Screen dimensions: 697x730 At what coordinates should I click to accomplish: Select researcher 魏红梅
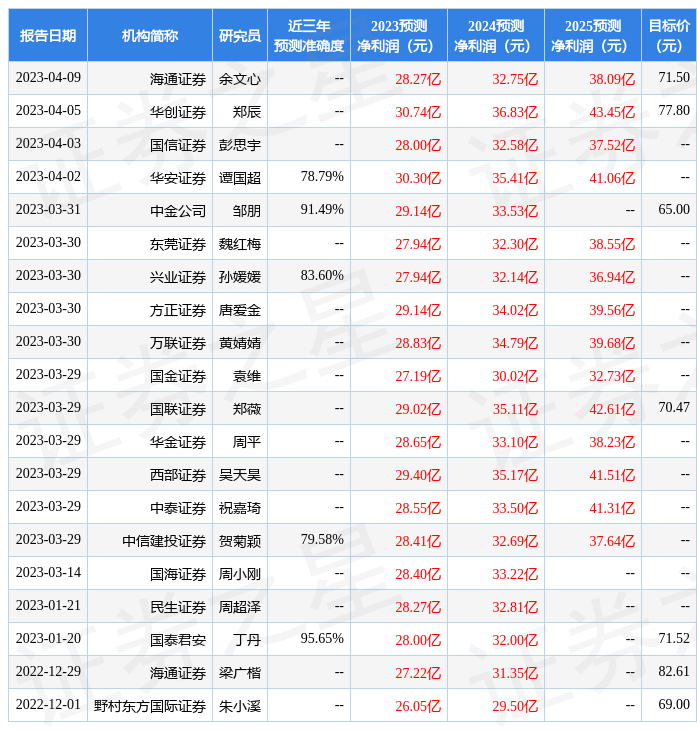click(239, 244)
